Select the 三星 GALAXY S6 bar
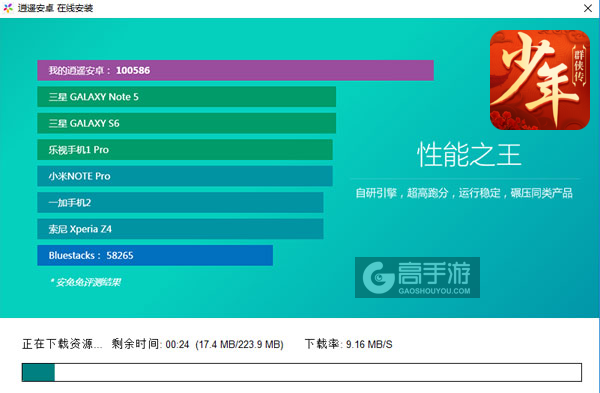 coord(186,123)
